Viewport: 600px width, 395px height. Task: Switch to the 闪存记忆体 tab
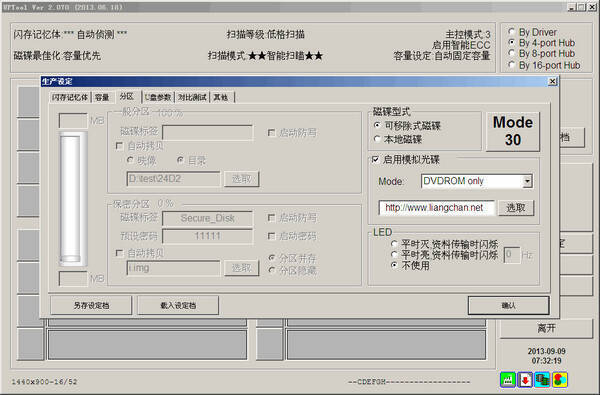coord(70,97)
